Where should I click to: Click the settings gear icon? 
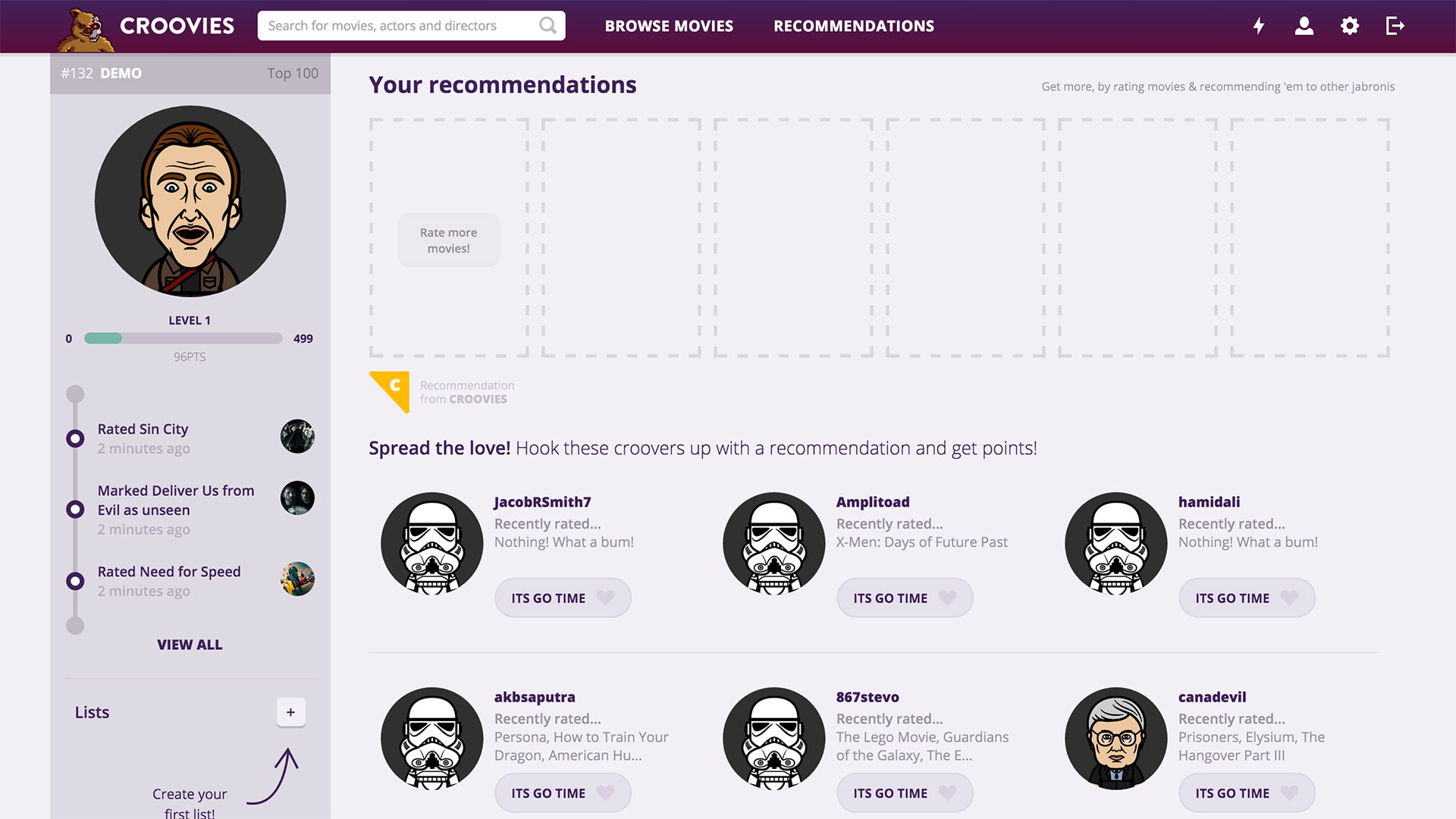[1349, 26]
